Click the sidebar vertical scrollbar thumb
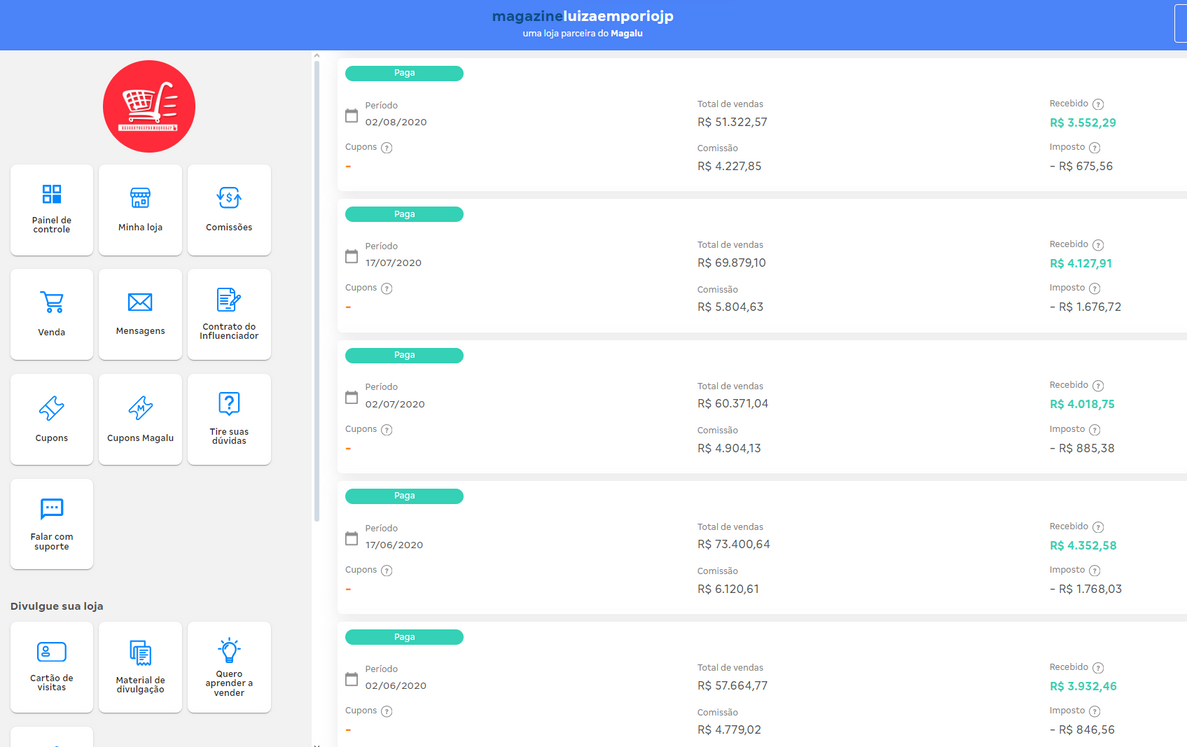Screen dimensions: 1187x747 tap(316, 291)
